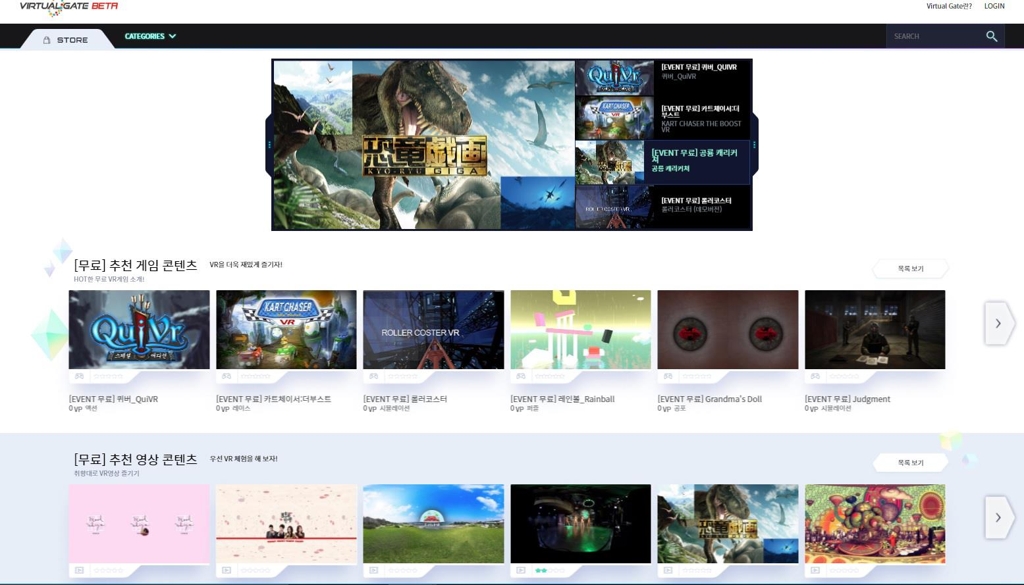Click inside the SEARCH input field
The image size is (1024, 585).
[934, 37]
